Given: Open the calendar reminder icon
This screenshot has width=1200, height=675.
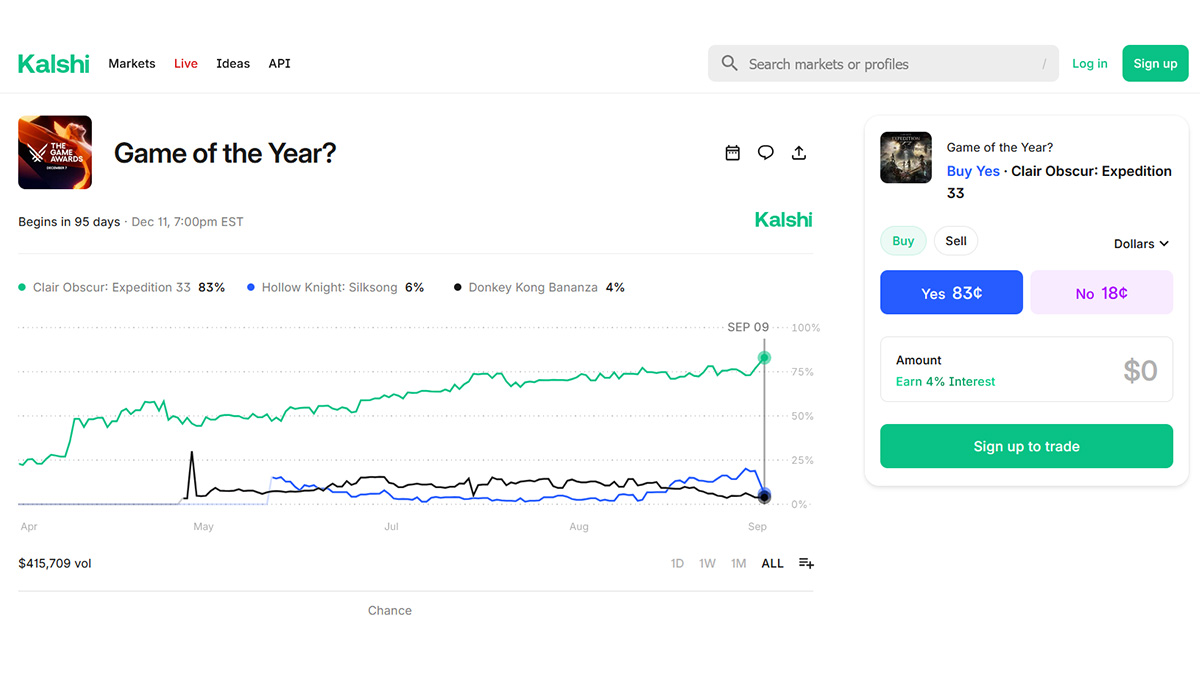Looking at the screenshot, I should (732, 152).
